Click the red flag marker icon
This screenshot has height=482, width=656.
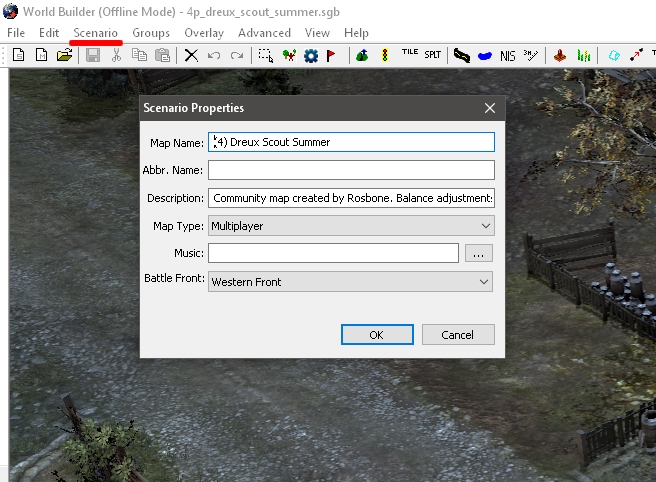(331, 55)
